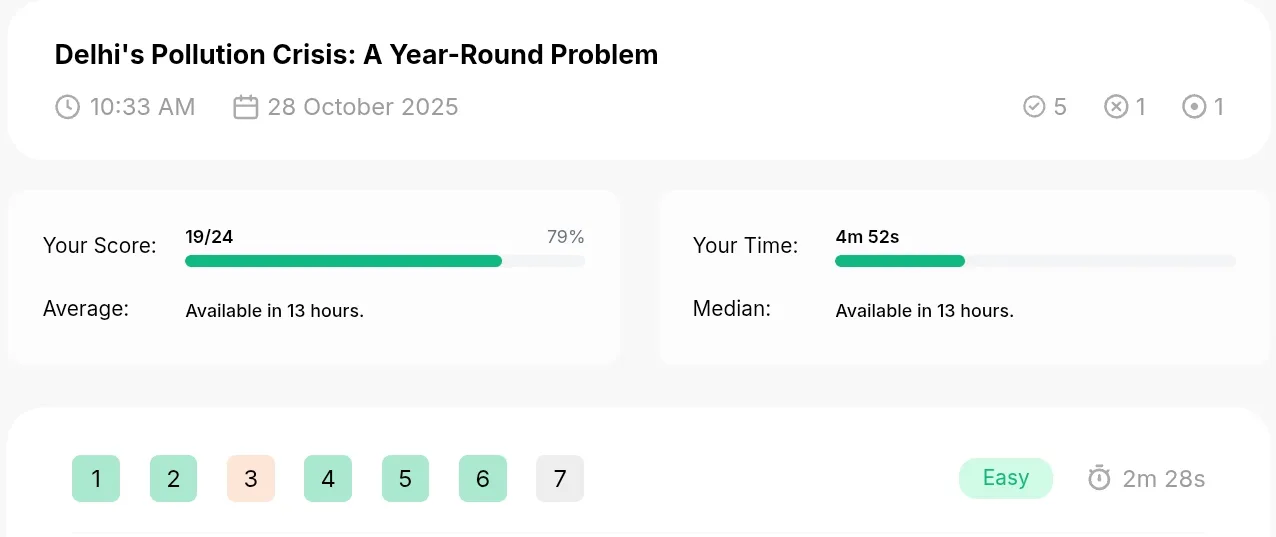Go to question 2
Viewport: 1276px width, 537px height.
[173, 478]
